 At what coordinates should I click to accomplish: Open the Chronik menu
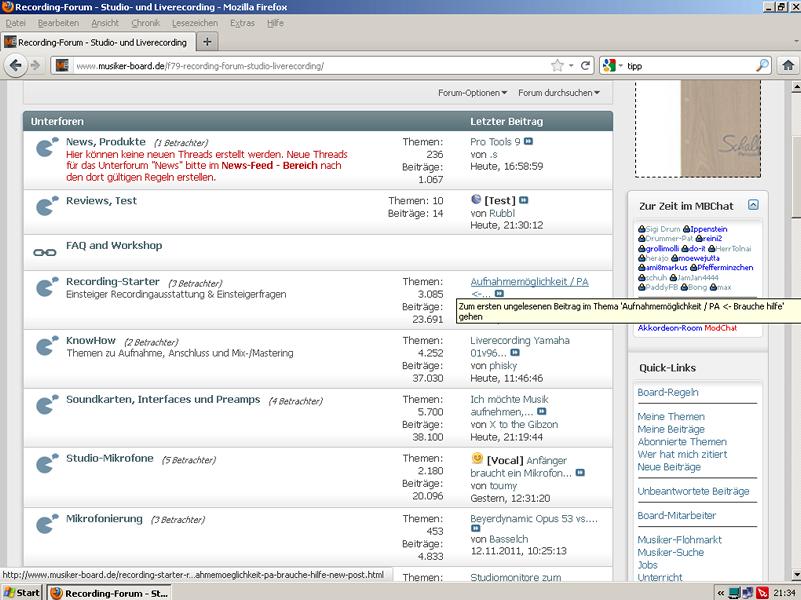[146, 23]
